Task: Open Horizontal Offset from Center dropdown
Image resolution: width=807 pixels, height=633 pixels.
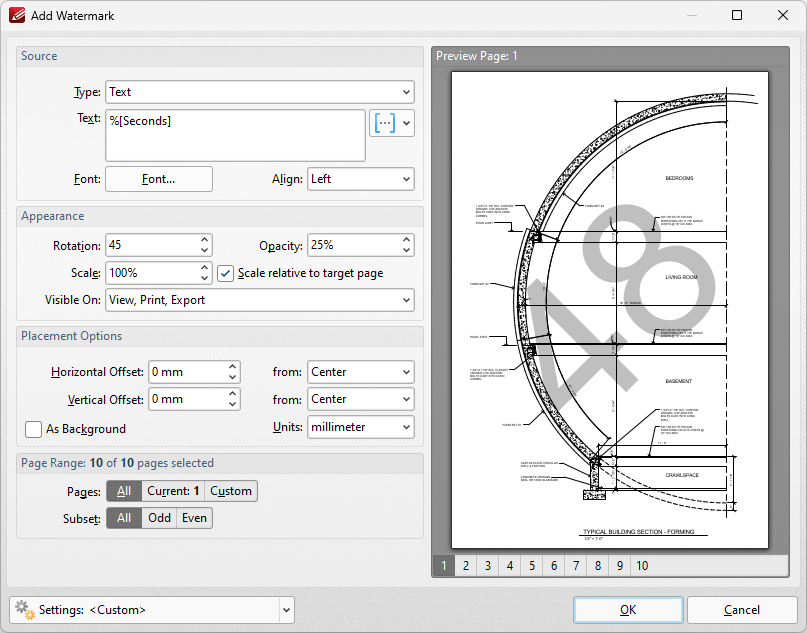Action: tap(361, 372)
